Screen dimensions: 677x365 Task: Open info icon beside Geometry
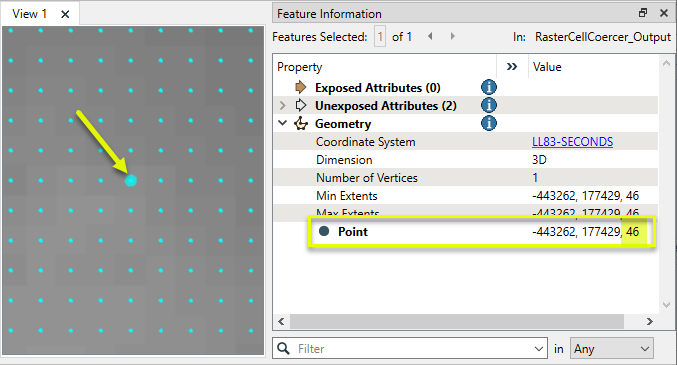tap(489, 124)
